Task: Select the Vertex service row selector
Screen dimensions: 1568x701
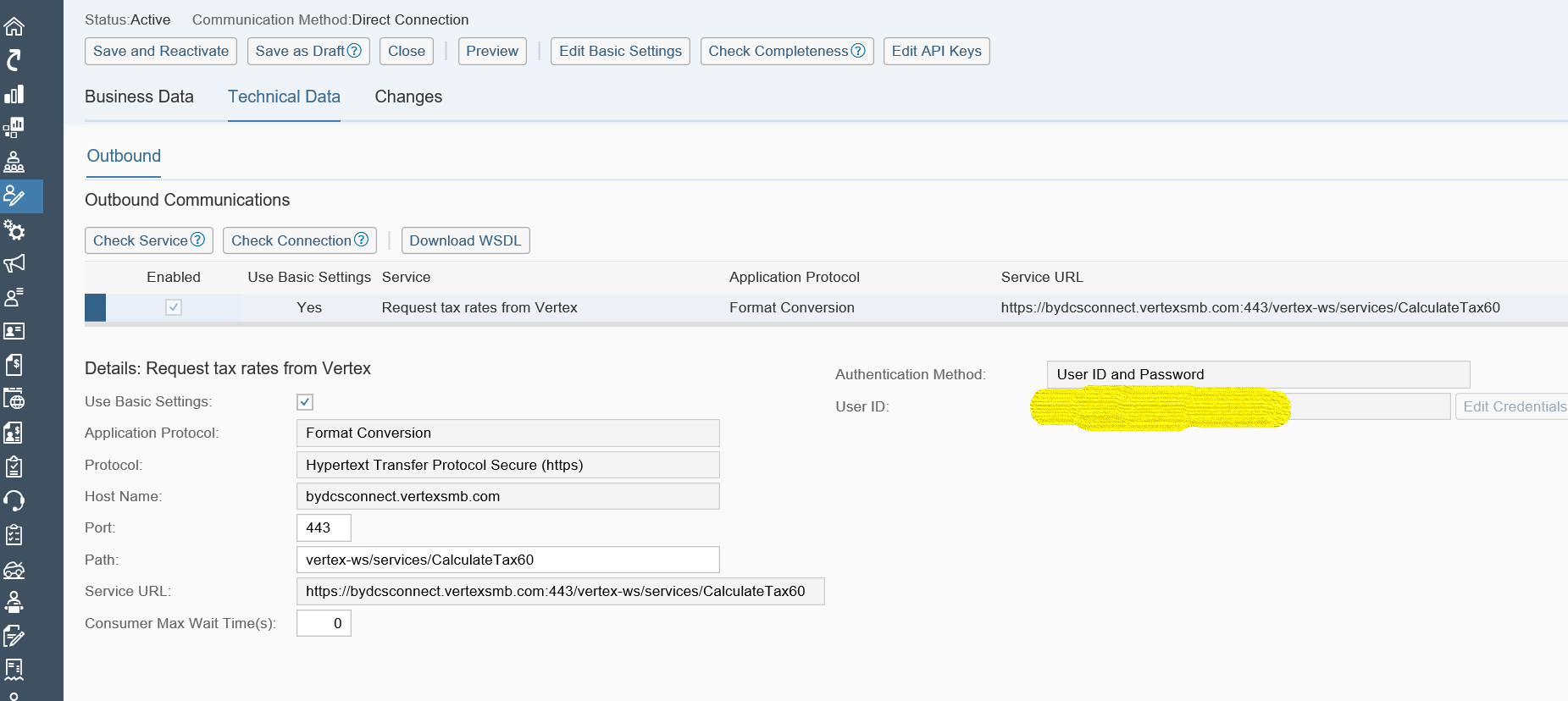Action: pos(95,307)
